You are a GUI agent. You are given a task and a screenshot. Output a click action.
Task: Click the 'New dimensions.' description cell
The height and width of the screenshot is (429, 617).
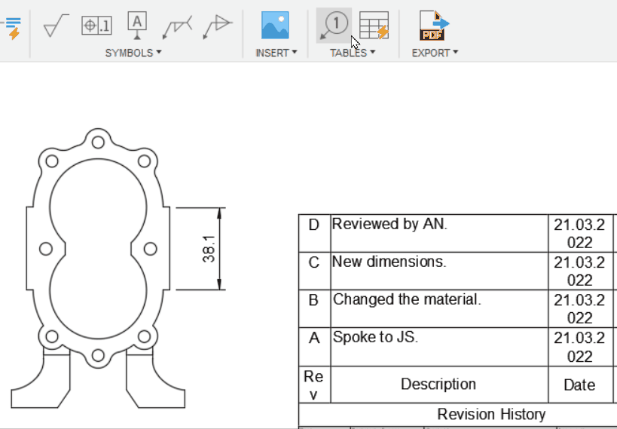(440, 271)
